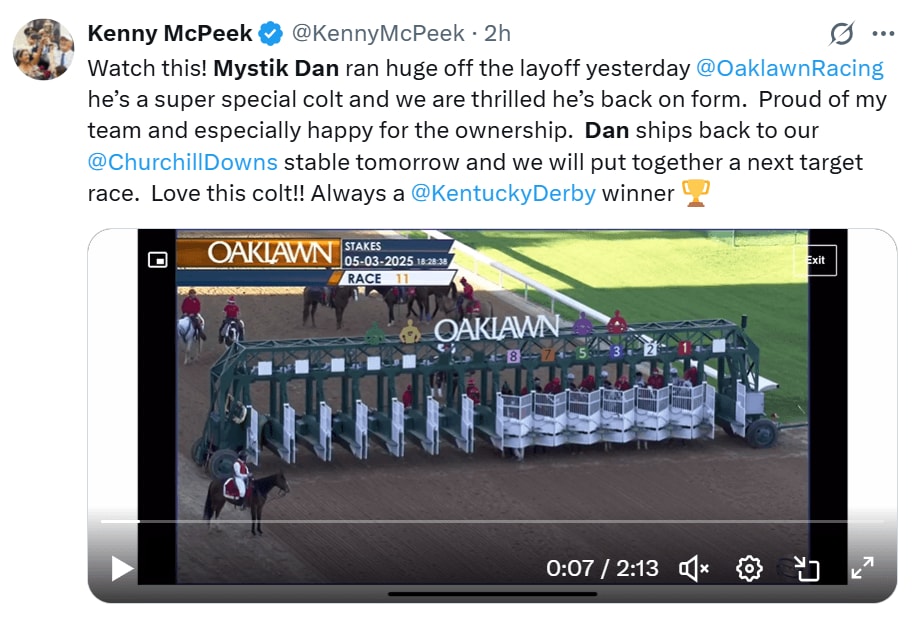Click the 0:07 / 2:13 time display

pyautogui.click(x=602, y=569)
